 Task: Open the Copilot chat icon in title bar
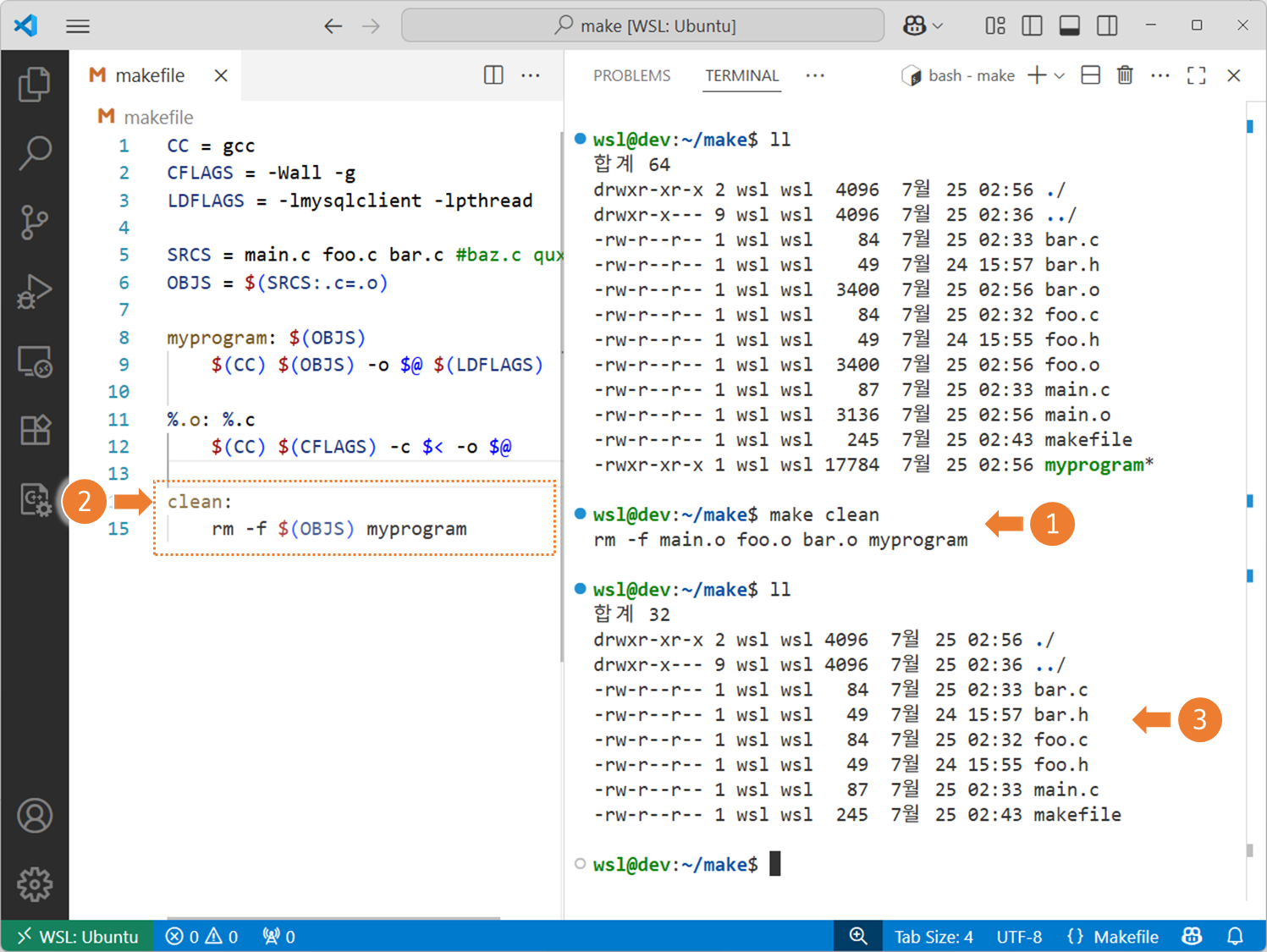coord(914,26)
